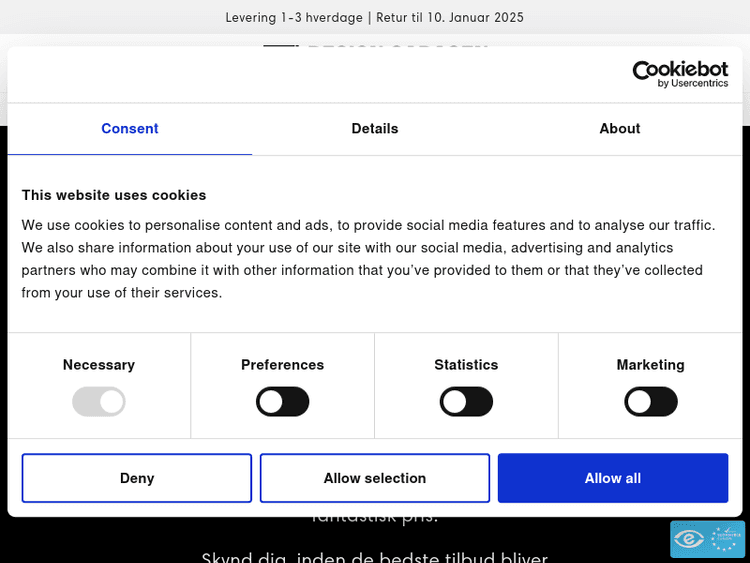Click the disabled Necessary cookies toggle
The height and width of the screenshot is (563, 750).
coord(99,402)
